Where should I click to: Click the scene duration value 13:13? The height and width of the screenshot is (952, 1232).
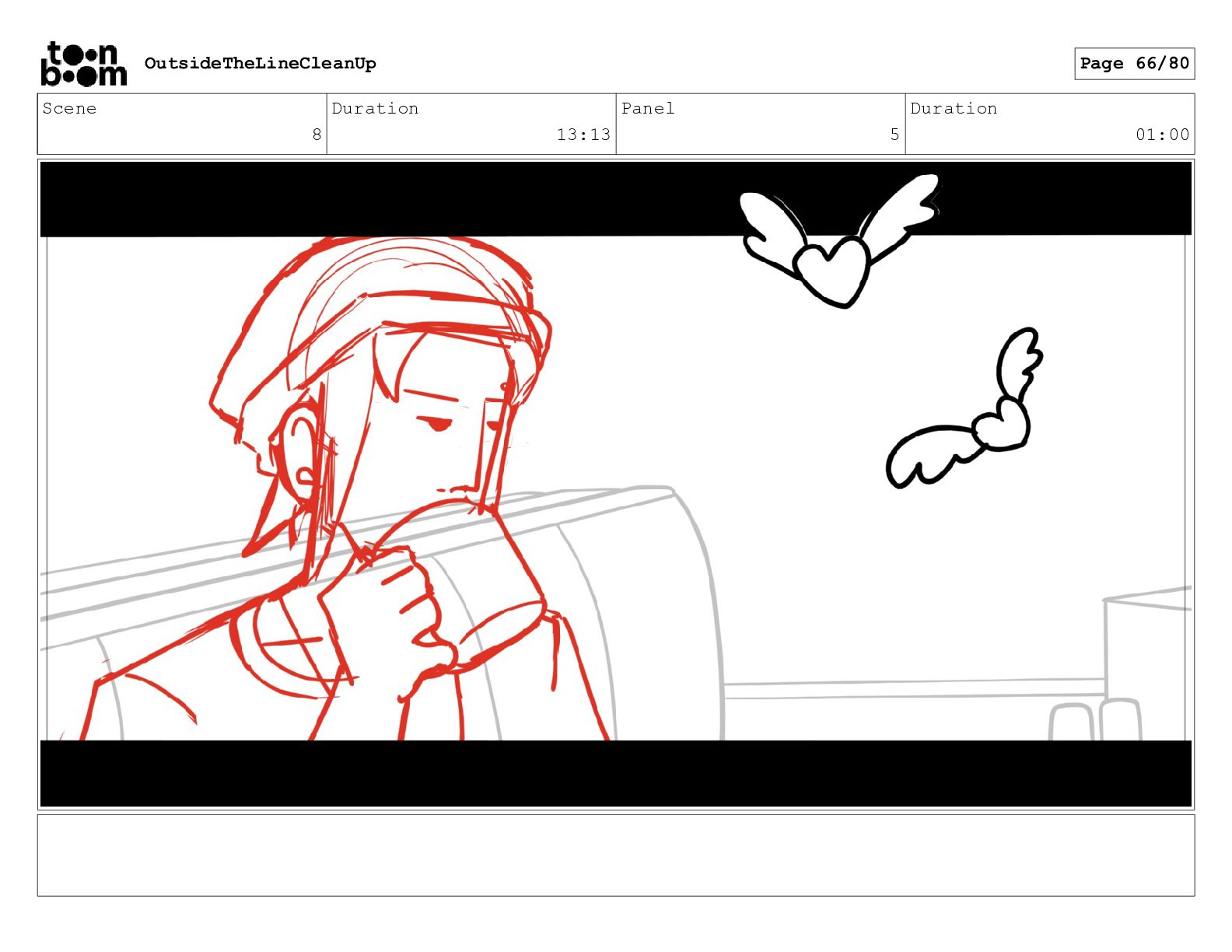coord(583,135)
